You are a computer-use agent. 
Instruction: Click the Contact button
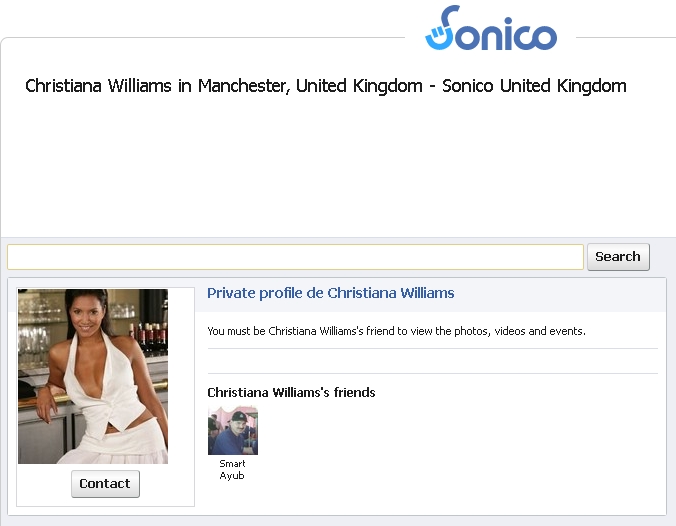click(x=105, y=484)
